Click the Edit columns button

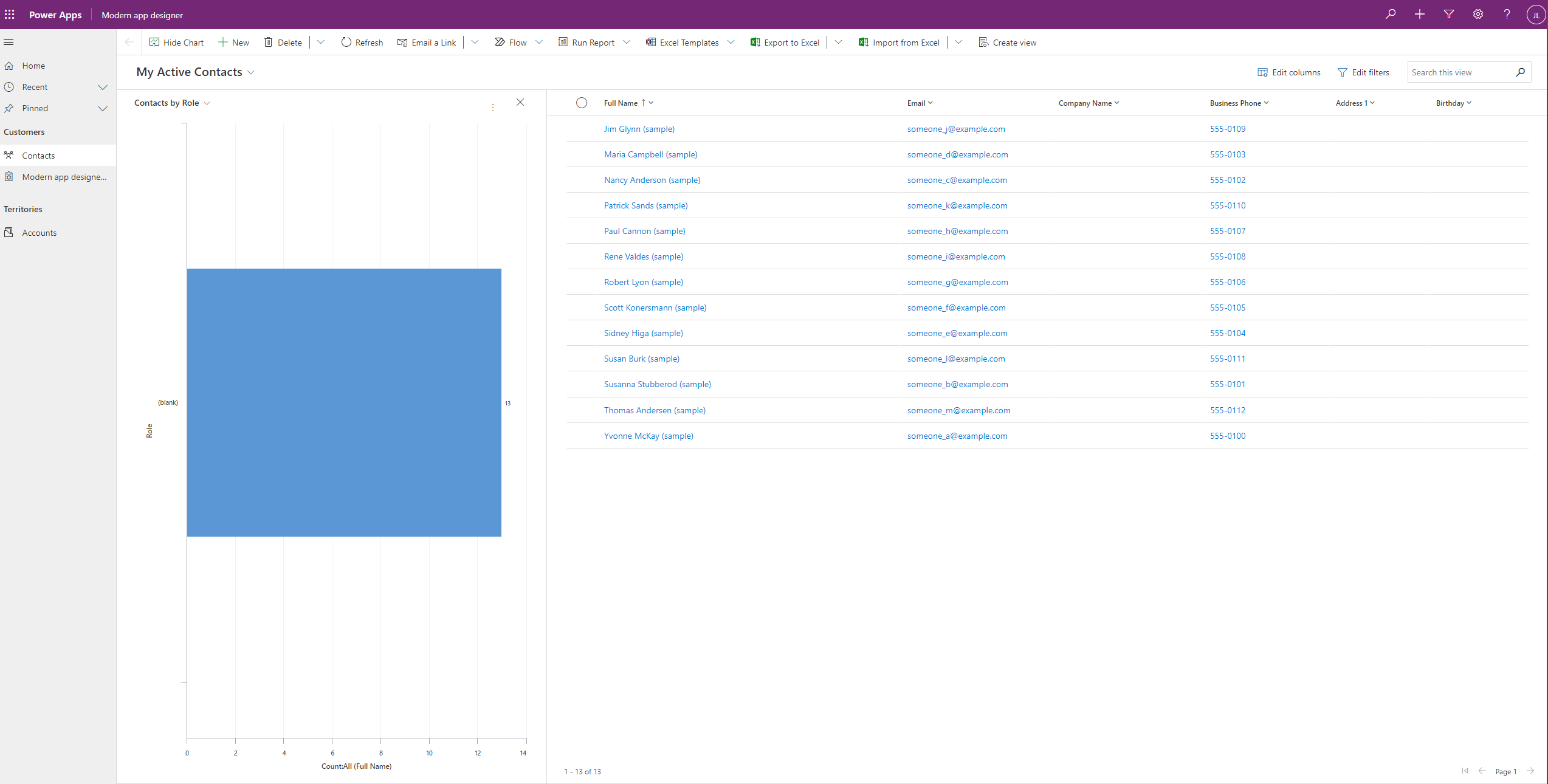pos(1289,71)
